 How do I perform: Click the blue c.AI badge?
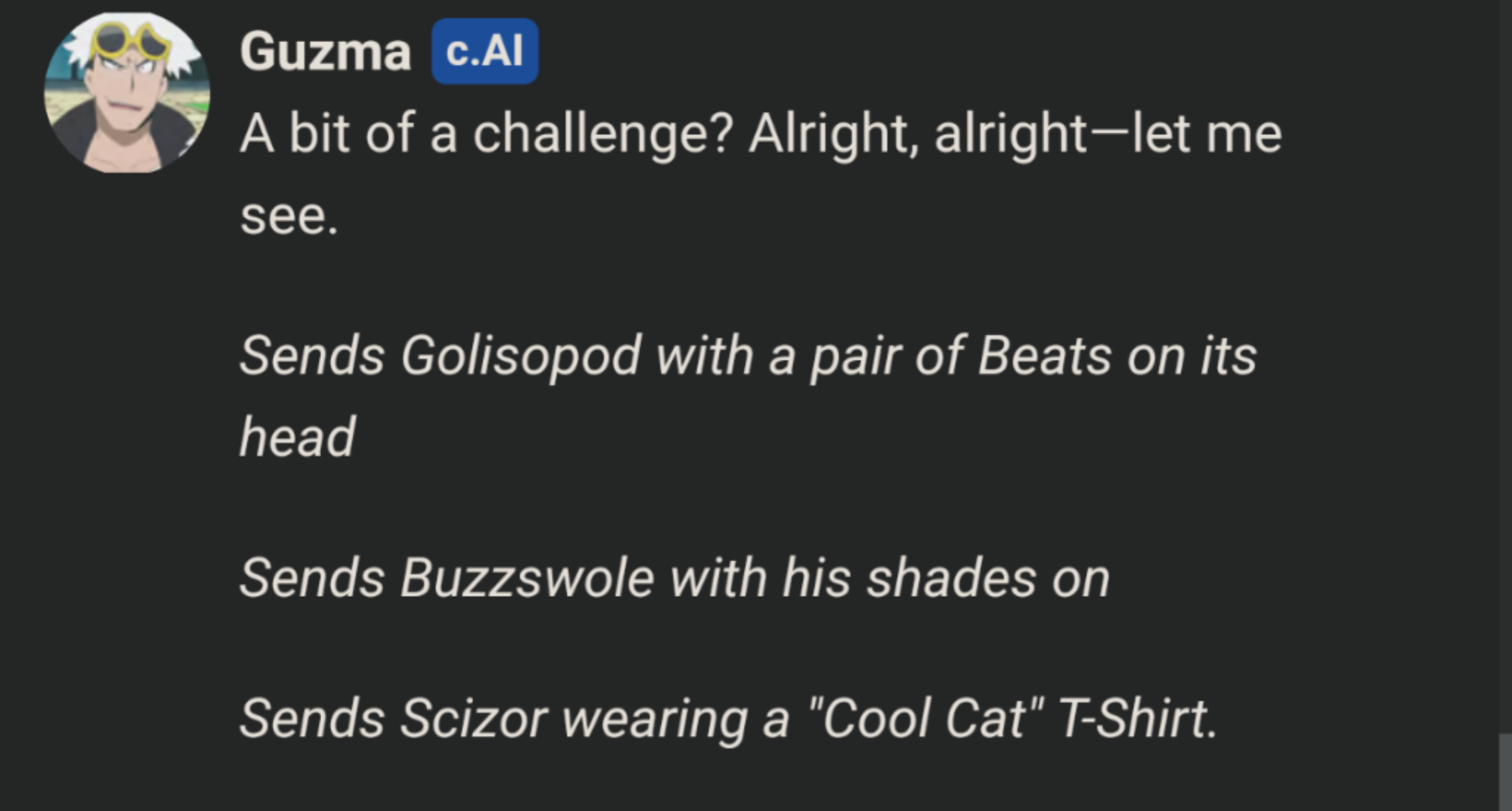click(x=484, y=52)
